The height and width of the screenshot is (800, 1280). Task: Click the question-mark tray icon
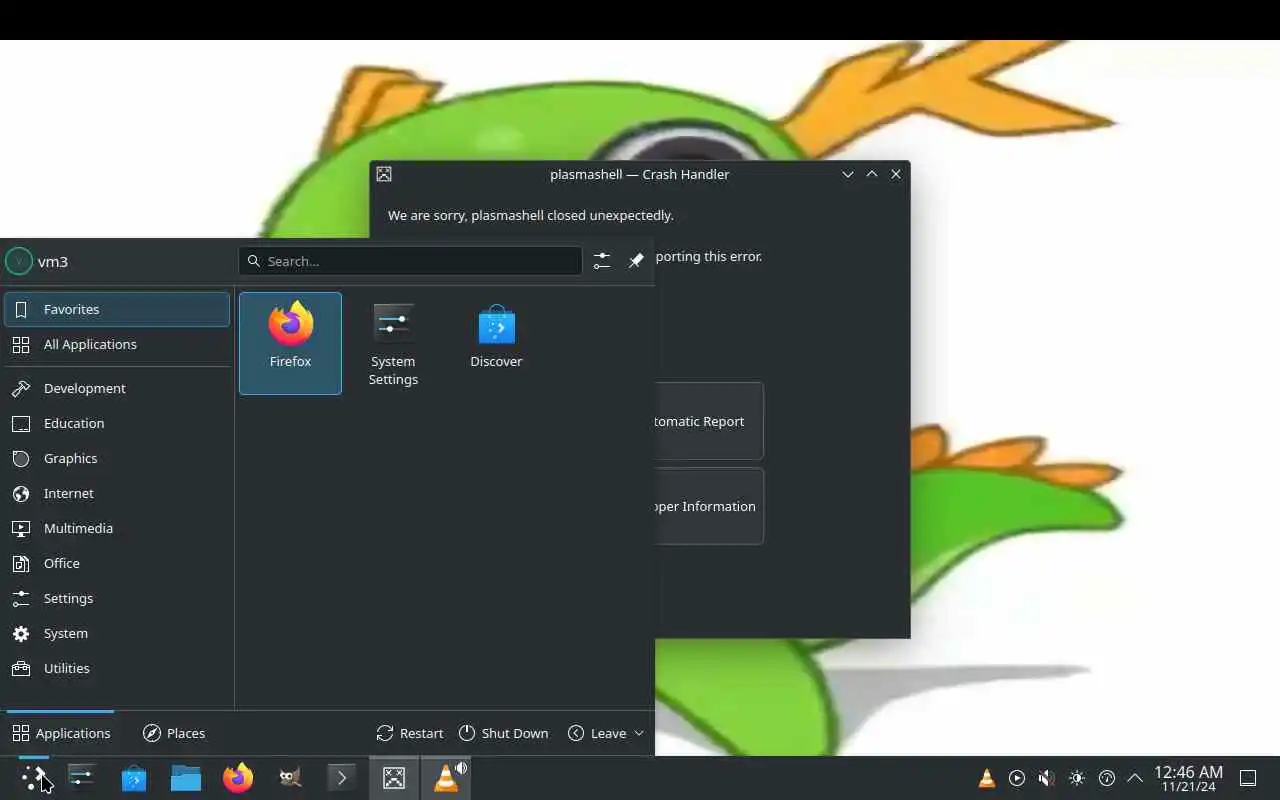pyautogui.click(x=1106, y=778)
